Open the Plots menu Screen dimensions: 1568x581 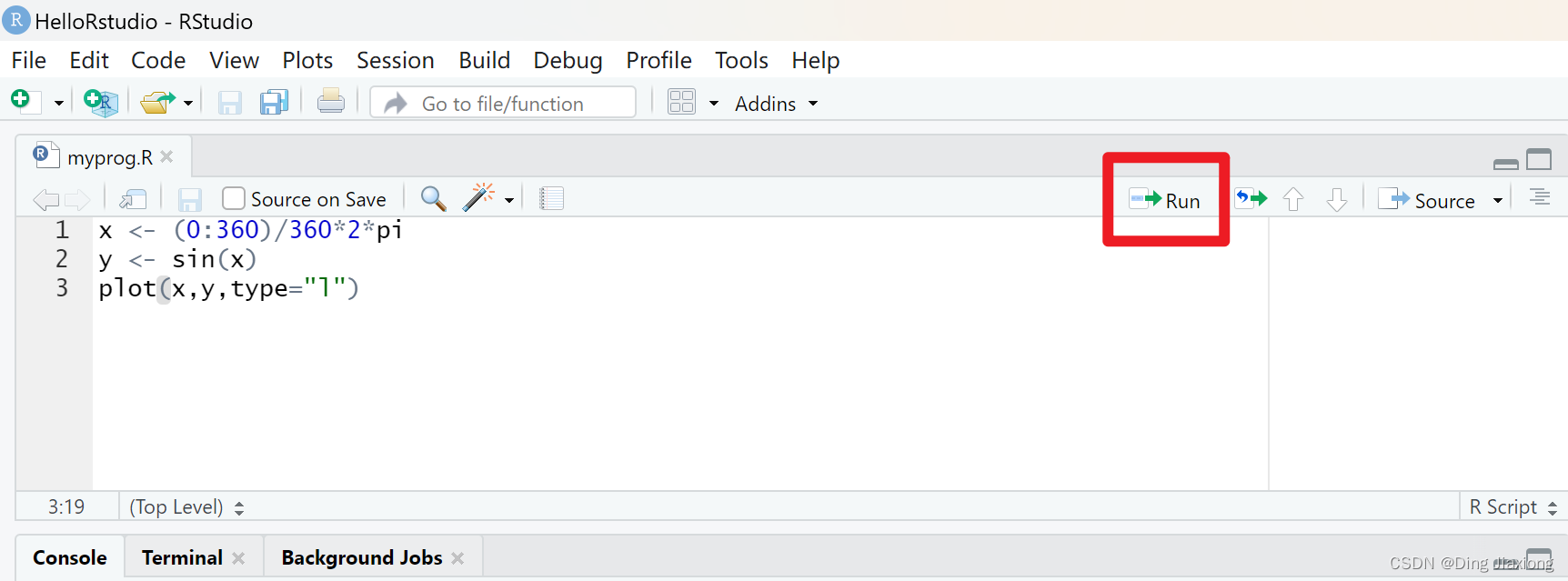307,60
